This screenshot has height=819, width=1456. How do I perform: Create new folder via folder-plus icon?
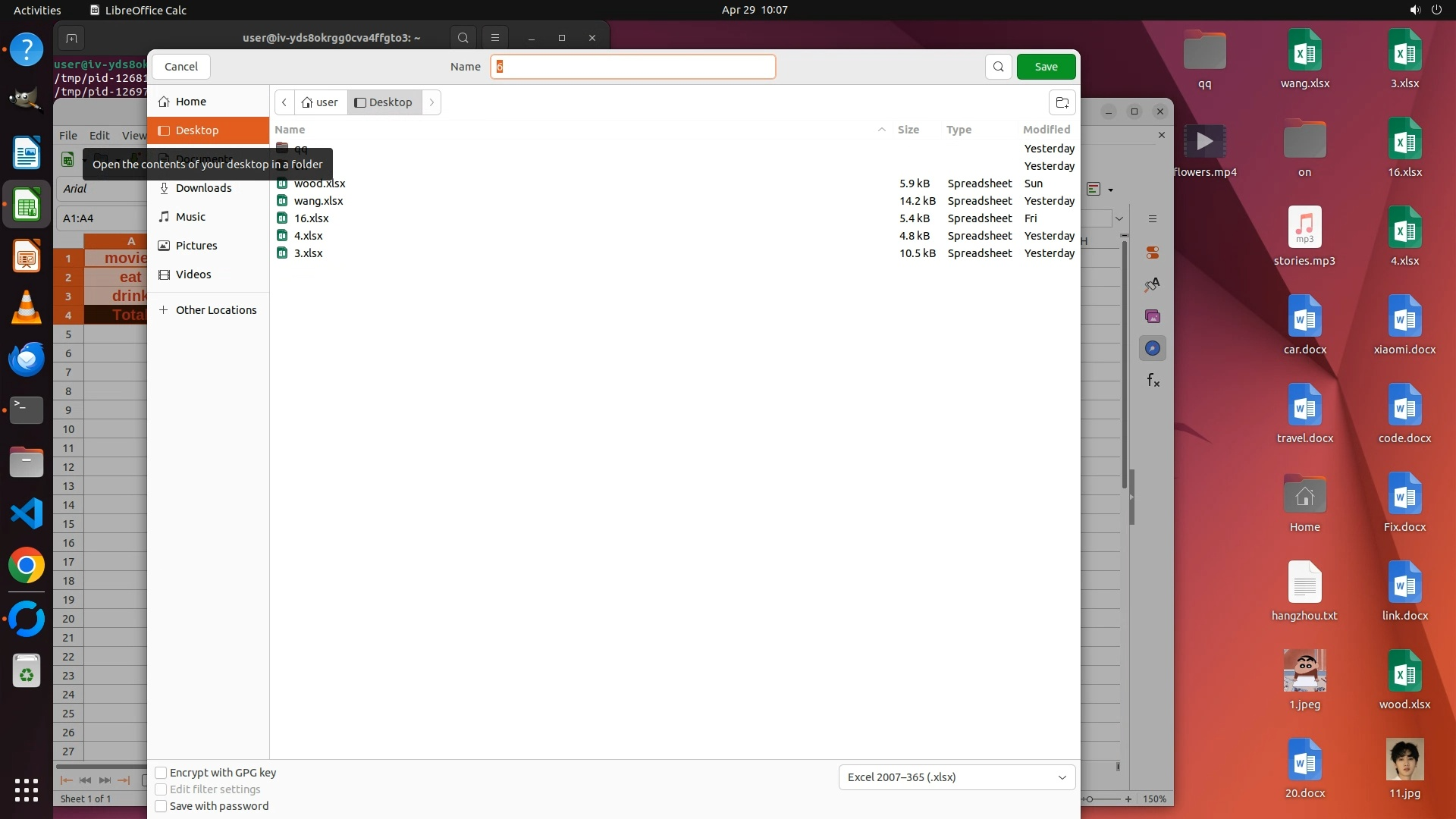(1062, 102)
